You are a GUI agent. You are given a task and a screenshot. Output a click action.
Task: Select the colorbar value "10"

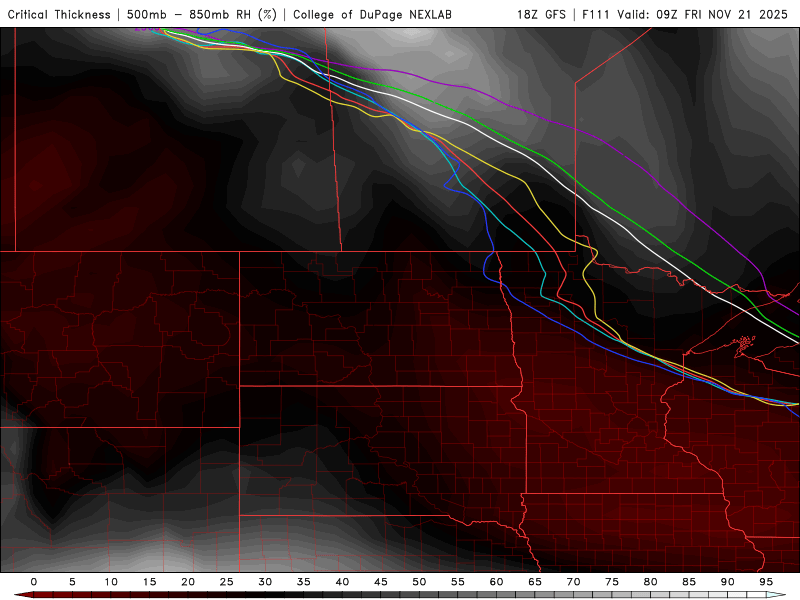tap(111, 582)
